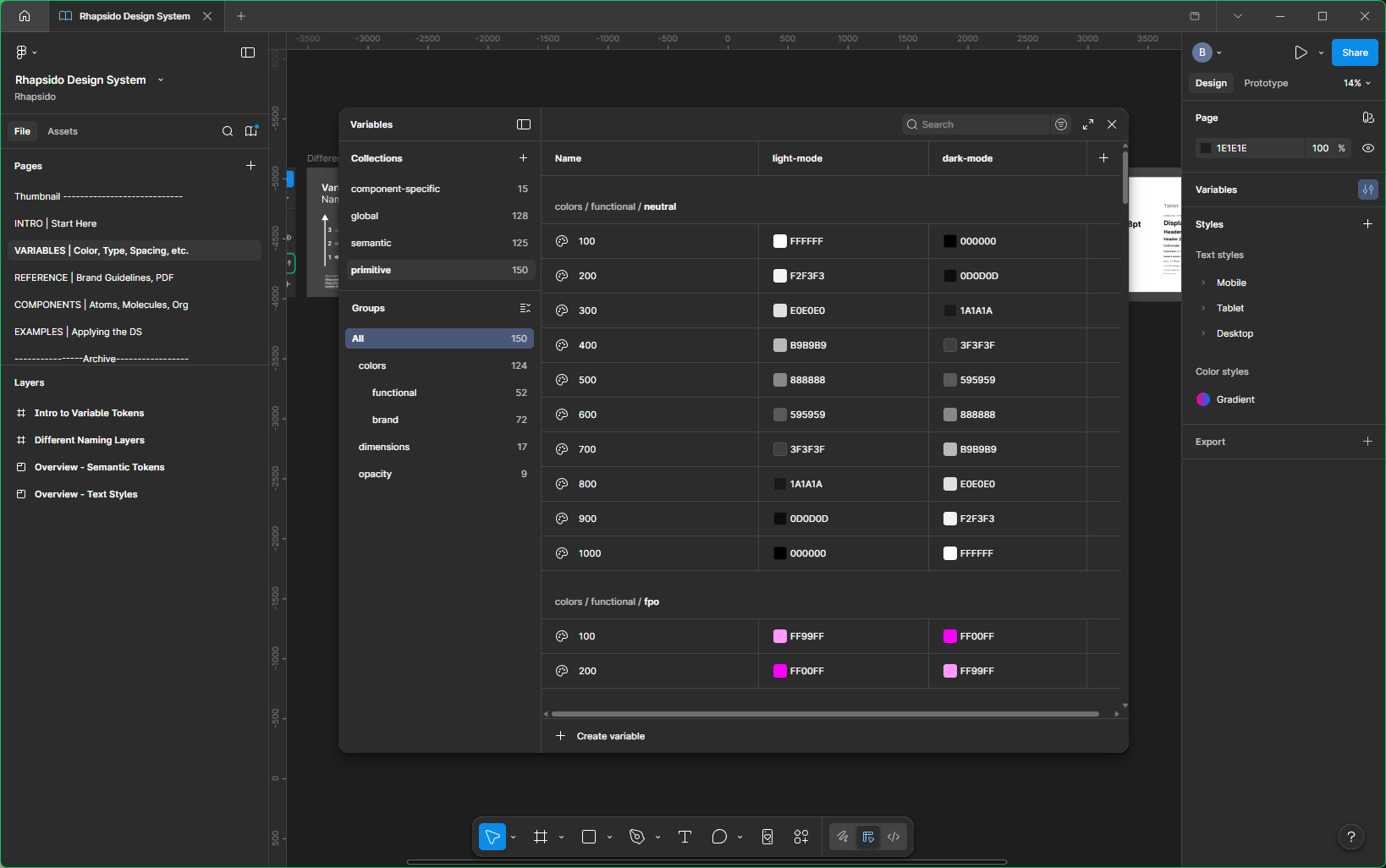The width and height of the screenshot is (1386, 868).
Task: Open the Variables filter icon in the right panel
Action: click(1367, 190)
